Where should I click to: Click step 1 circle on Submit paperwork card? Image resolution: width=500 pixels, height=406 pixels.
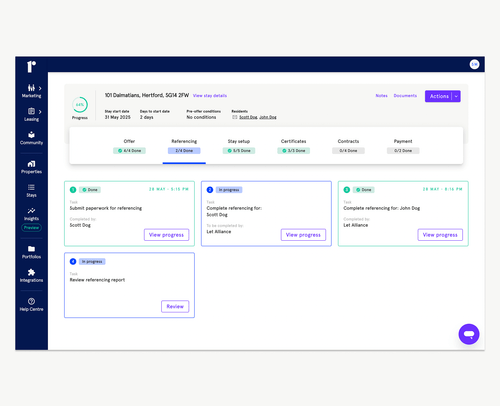(x=73, y=190)
